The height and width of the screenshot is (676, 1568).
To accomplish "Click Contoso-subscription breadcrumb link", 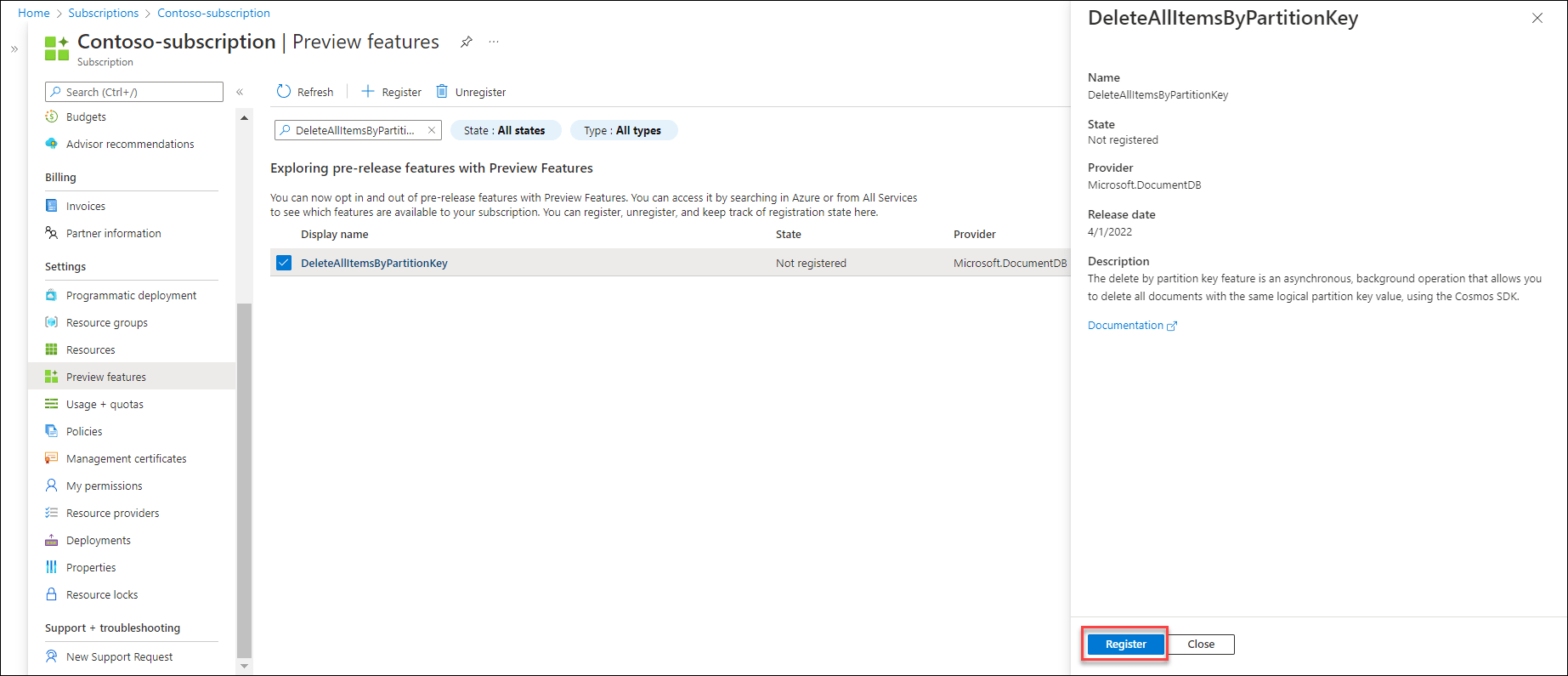I will click(x=213, y=13).
